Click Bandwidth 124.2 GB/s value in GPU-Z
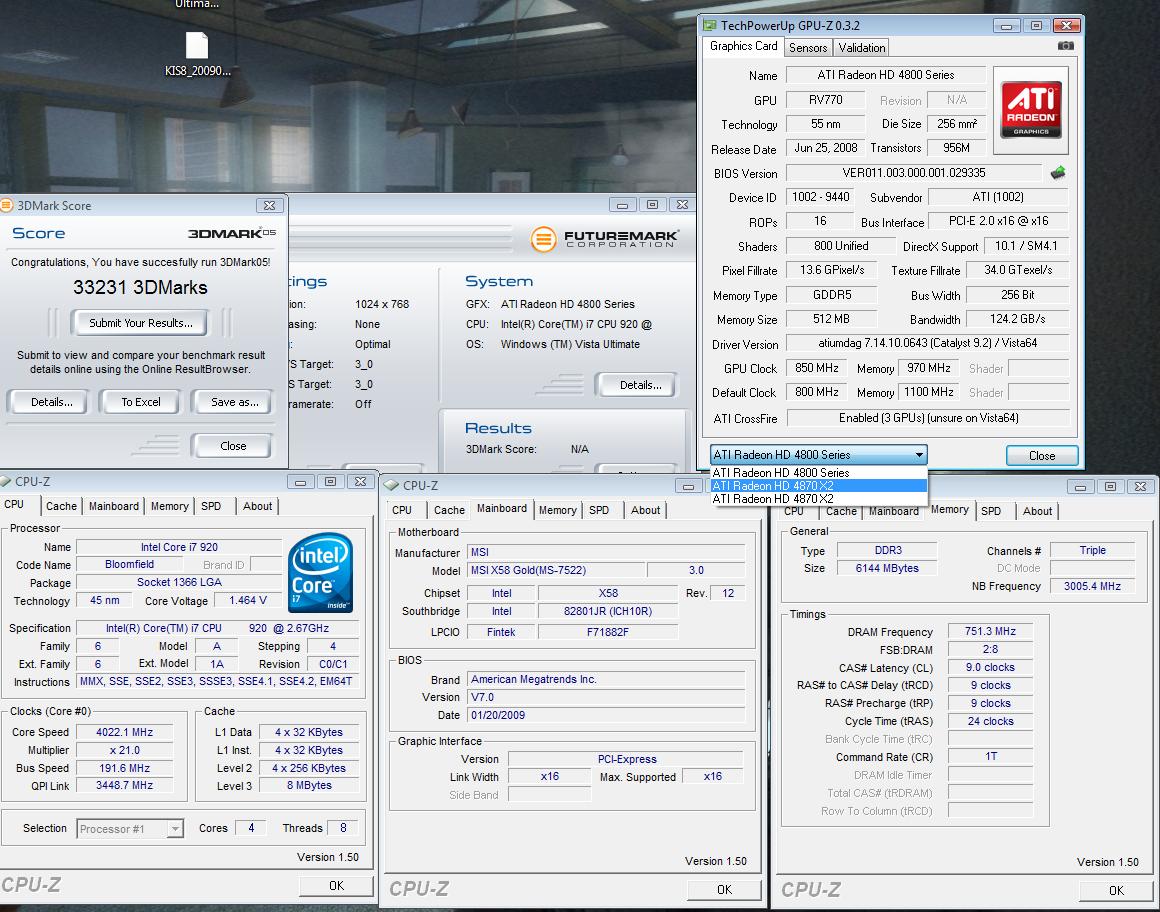This screenshot has width=1160, height=912. click(1017, 319)
